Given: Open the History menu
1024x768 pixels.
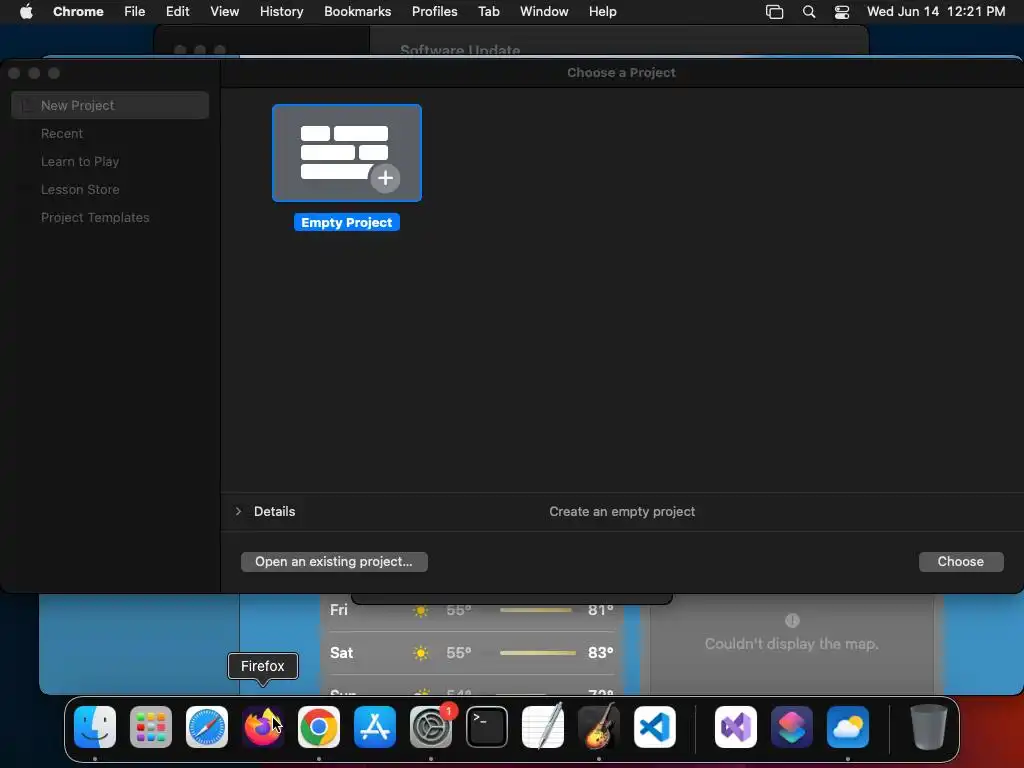Looking at the screenshot, I should click(x=281, y=11).
